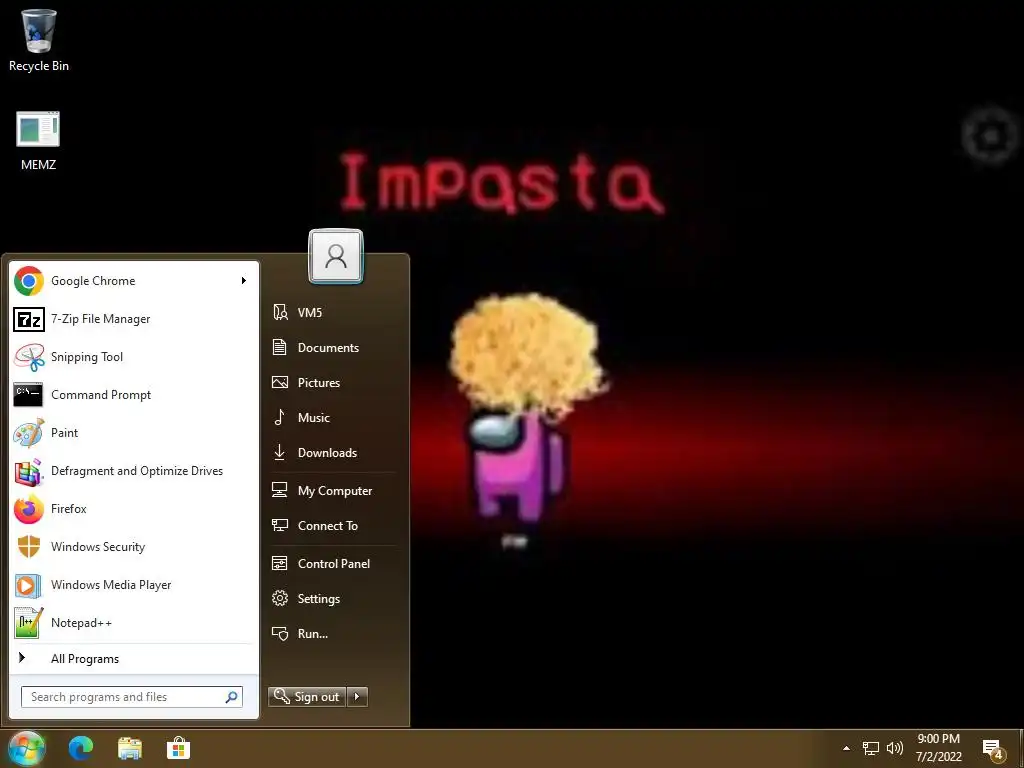Open My Computer
1024x768 pixels.
(332, 490)
